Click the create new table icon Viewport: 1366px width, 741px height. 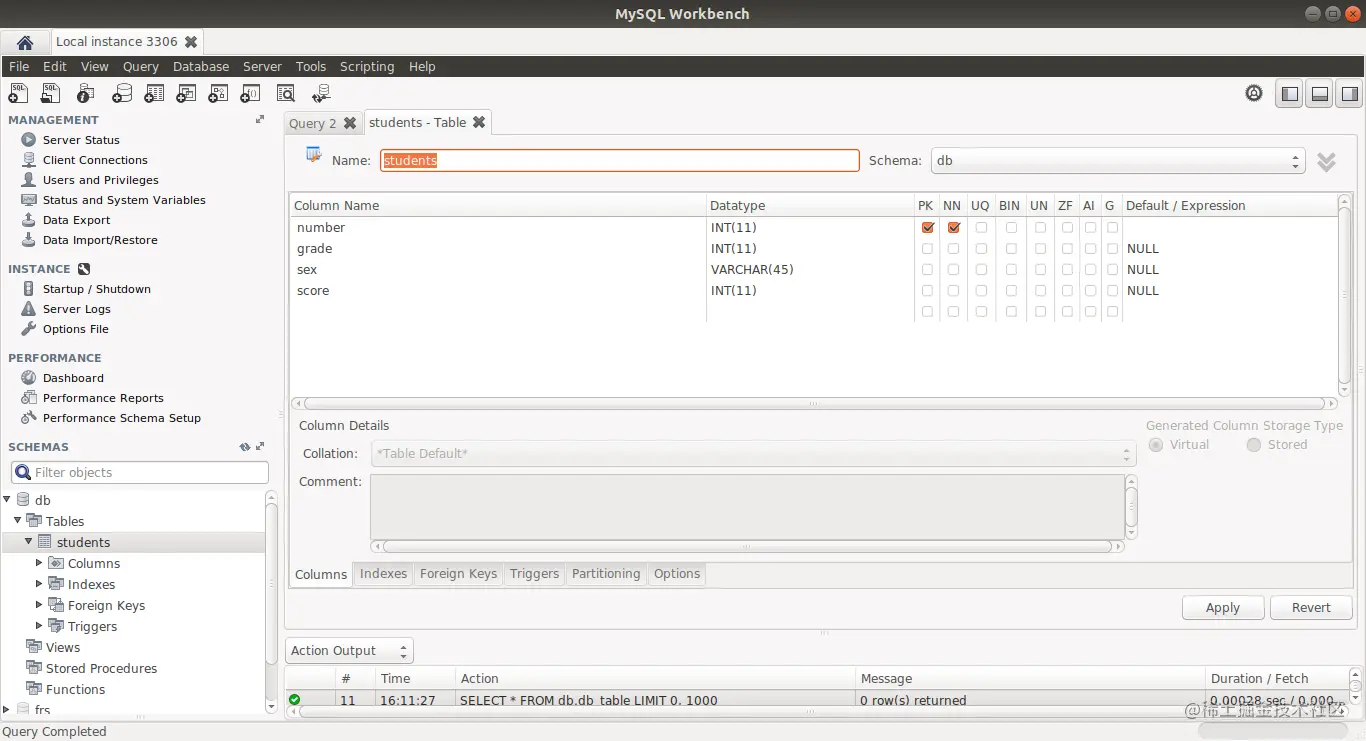[x=153, y=93]
